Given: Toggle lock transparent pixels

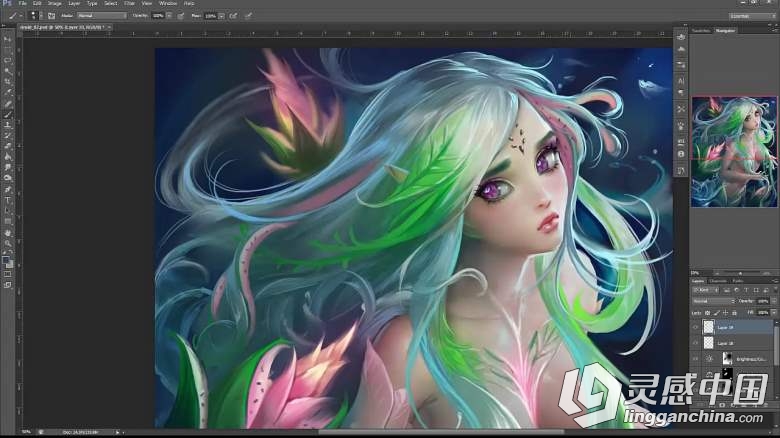Looking at the screenshot, I should coord(708,313).
